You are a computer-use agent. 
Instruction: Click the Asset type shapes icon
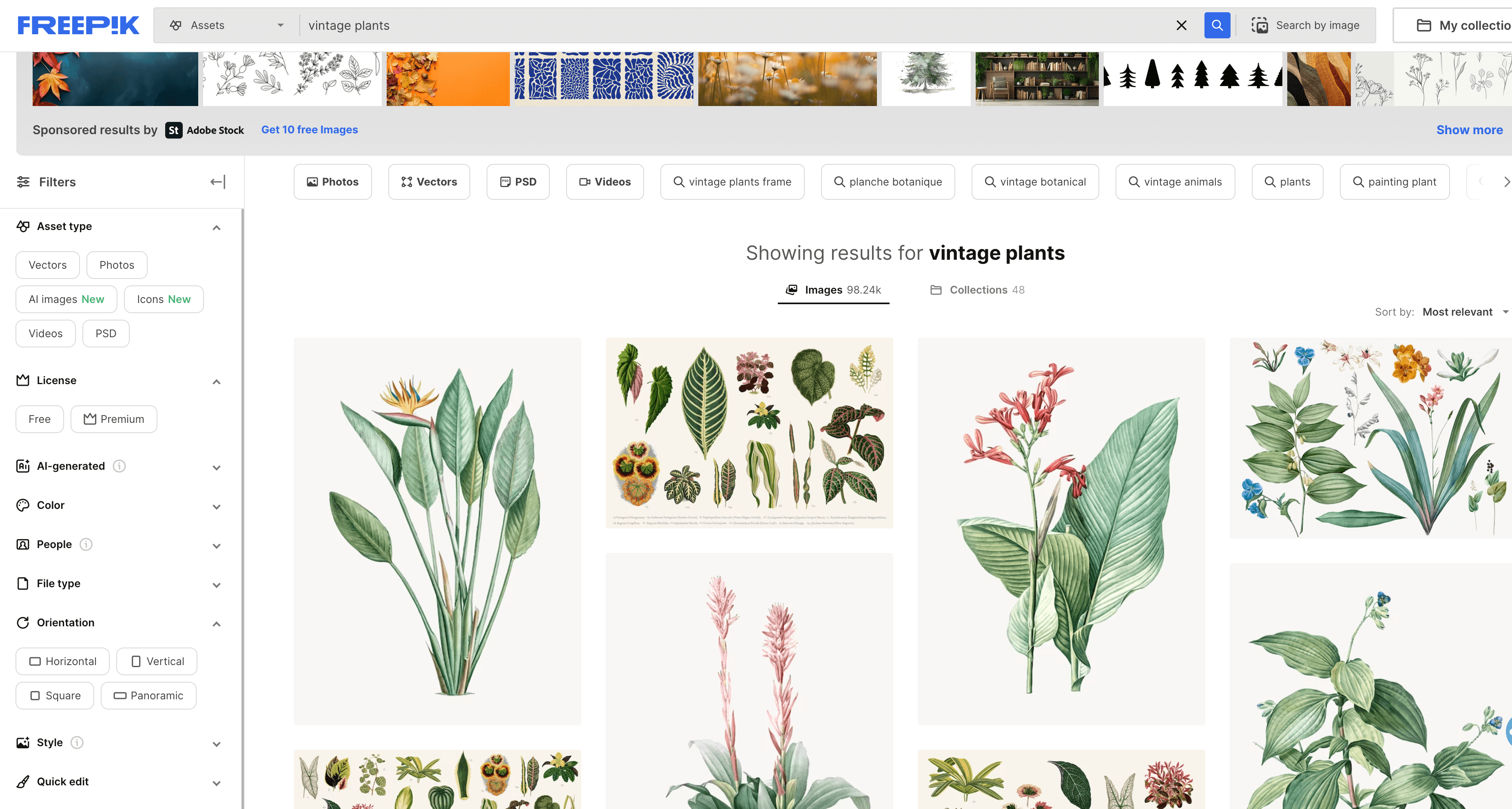(23, 226)
